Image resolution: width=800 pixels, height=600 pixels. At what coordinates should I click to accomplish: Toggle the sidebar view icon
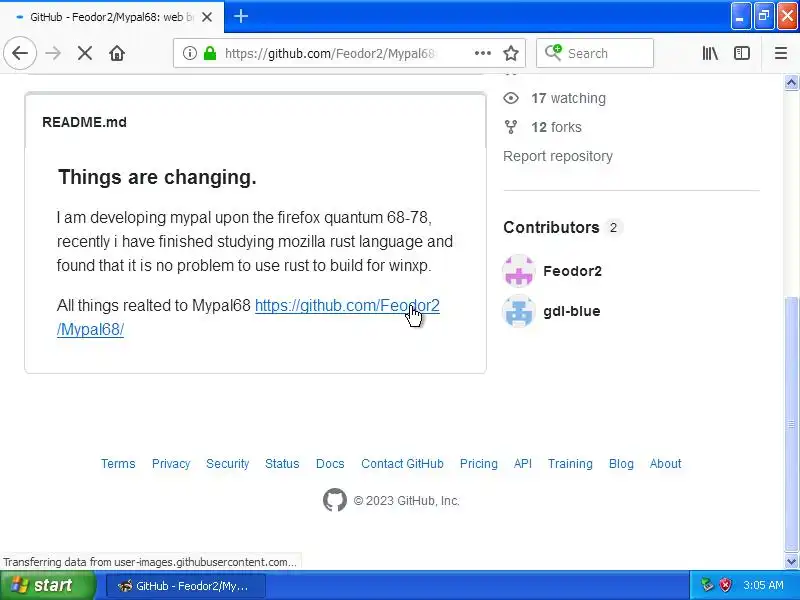(x=741, y=53)
